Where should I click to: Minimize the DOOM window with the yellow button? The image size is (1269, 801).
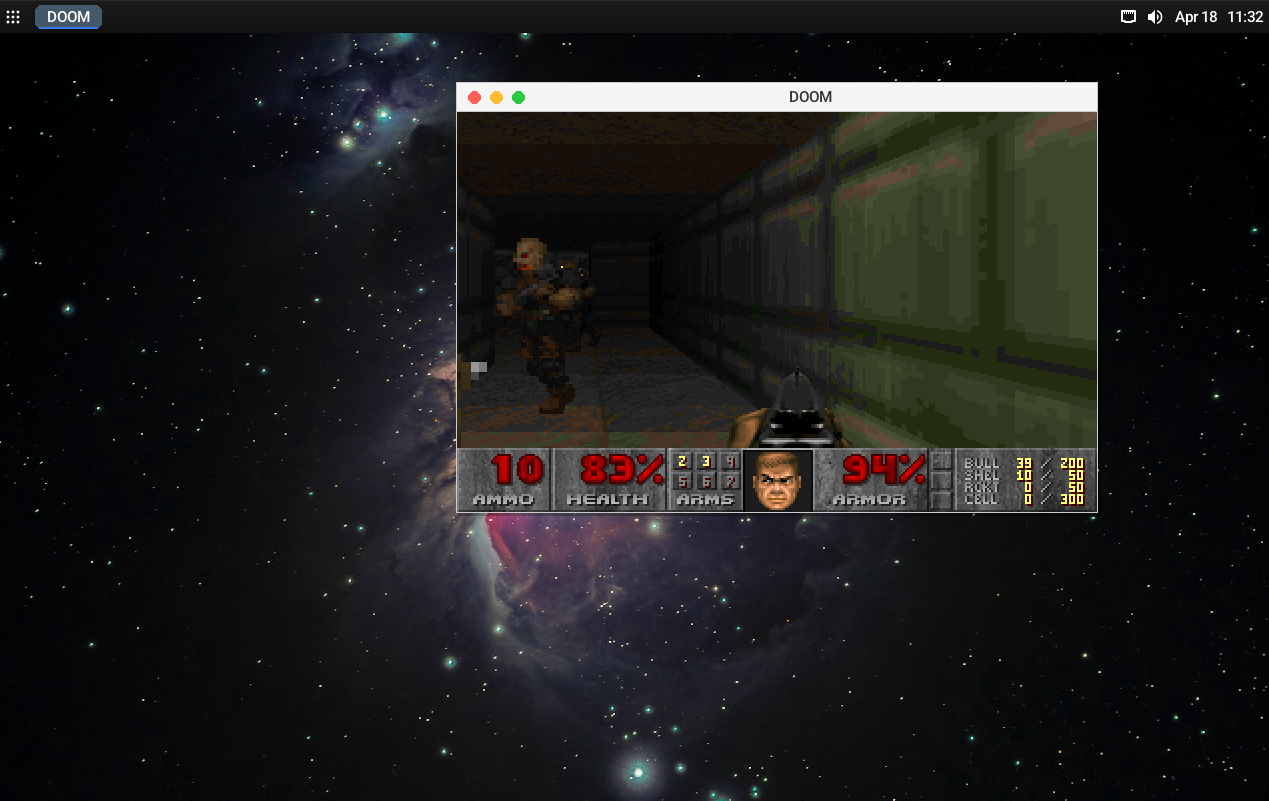pyautogui.click(x=496, y=97)
